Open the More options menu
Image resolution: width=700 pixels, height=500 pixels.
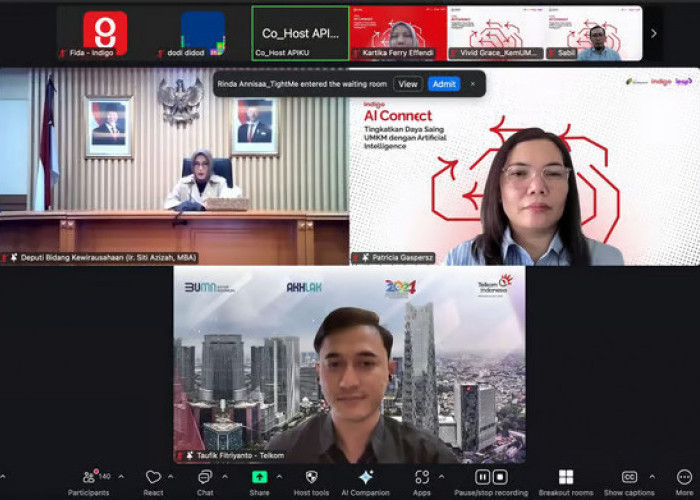(x=684, y=483)
